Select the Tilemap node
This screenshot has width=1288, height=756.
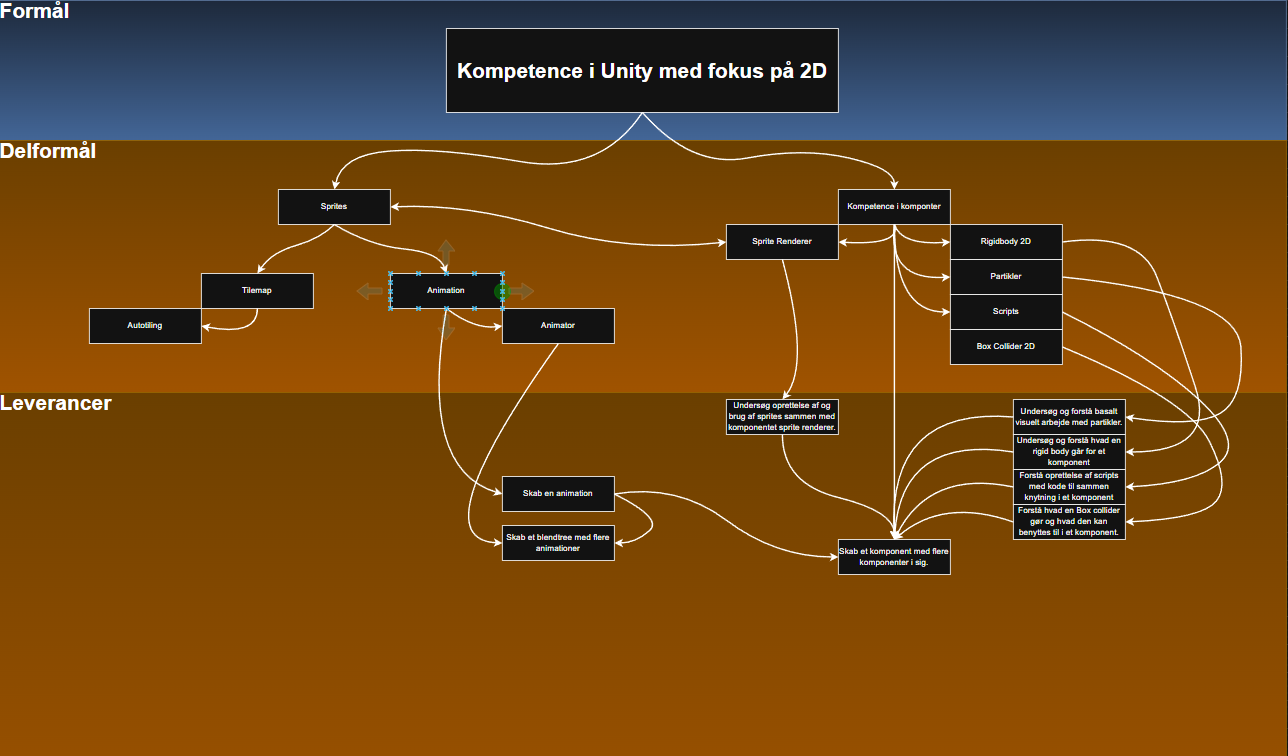point(257,291)
